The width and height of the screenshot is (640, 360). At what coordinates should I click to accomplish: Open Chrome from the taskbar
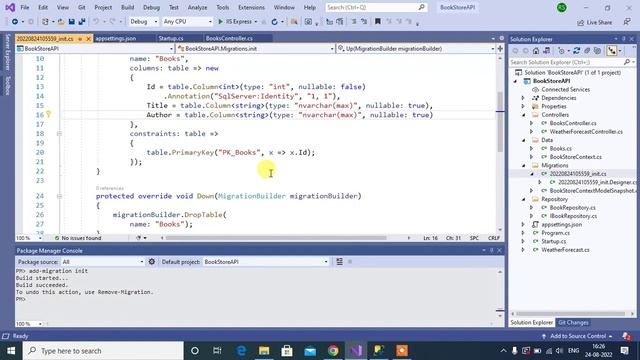click(x=333, y=351)
